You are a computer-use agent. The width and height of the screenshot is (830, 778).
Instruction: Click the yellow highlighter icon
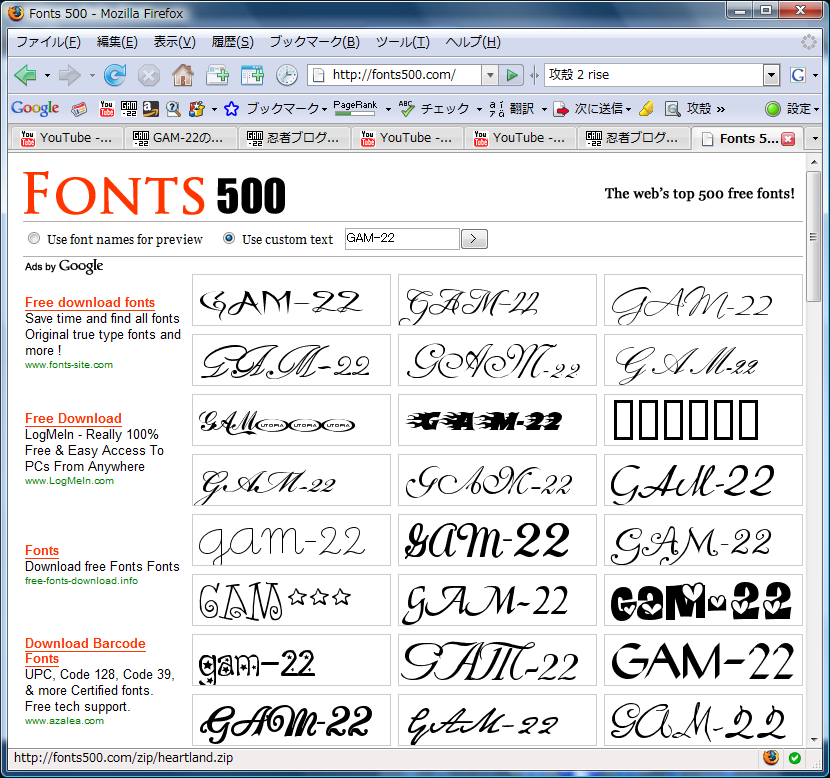646,109
